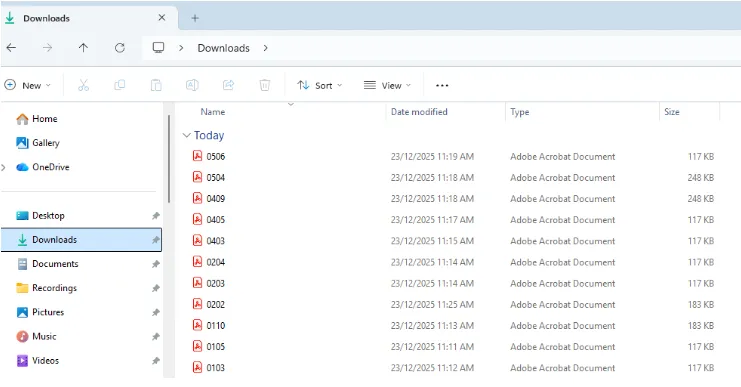
Task: Expand the chevron after the monitor icon
Action: (x=181, y=48)
